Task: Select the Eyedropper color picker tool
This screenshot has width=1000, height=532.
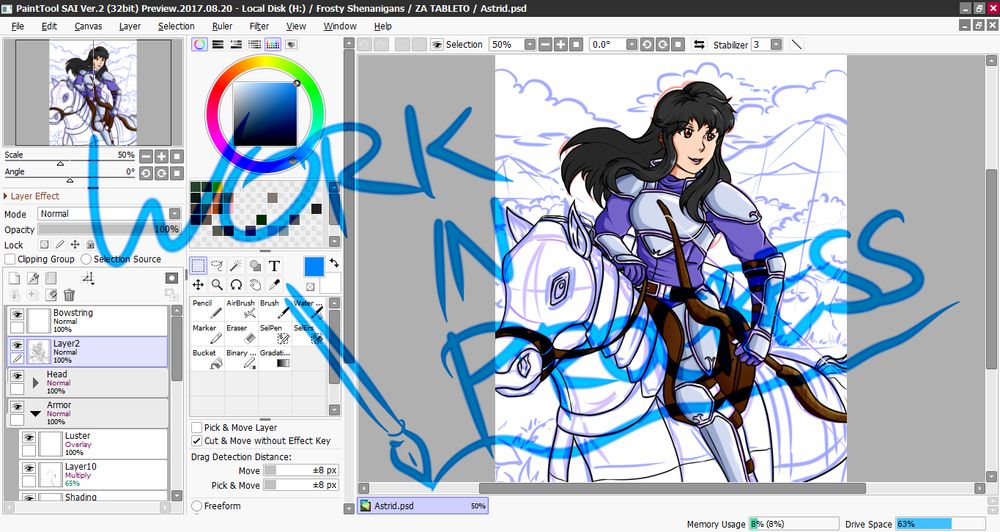Action: pyautogui.click(x=274, y=284)
